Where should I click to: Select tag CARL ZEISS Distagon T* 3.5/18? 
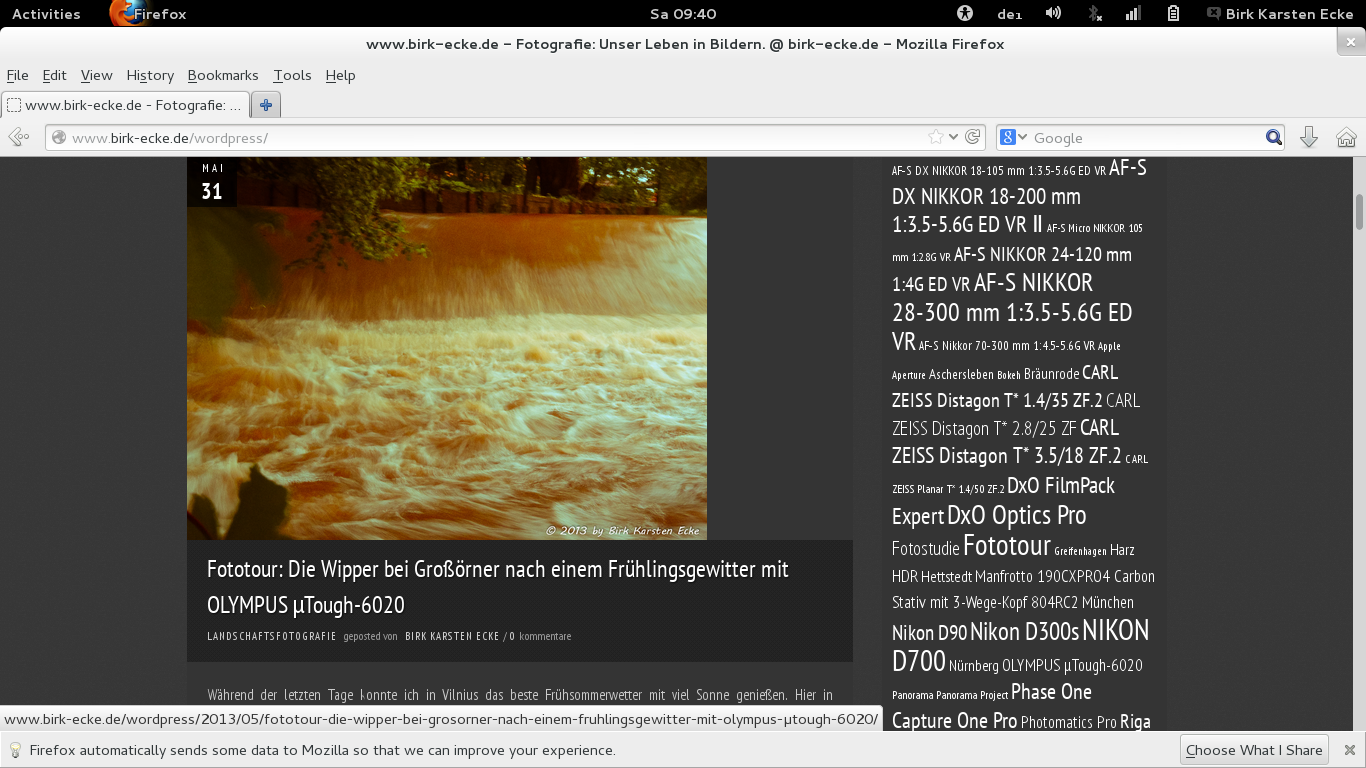[1006, 441]
